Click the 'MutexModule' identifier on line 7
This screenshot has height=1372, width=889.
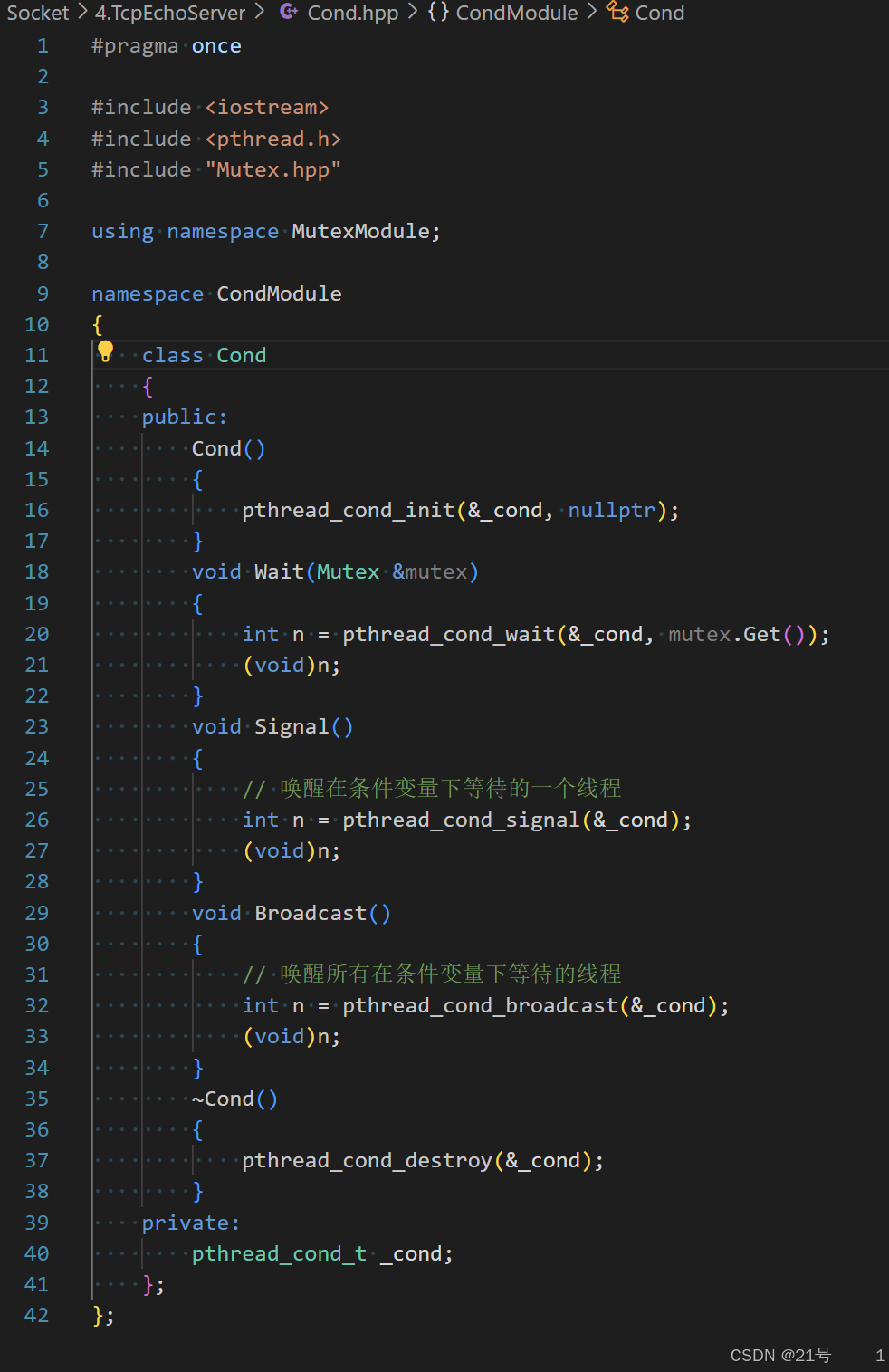(360, 231)
